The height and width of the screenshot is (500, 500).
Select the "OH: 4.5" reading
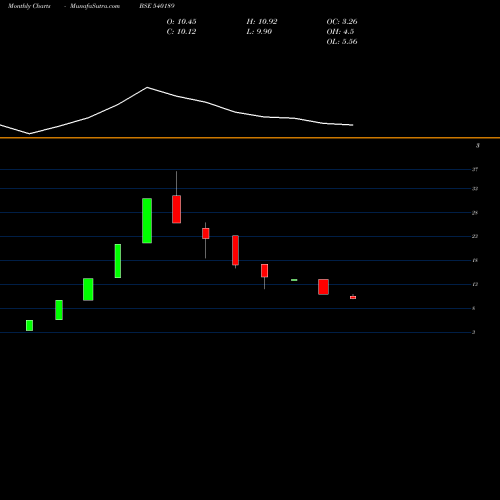[x=340, y=32]
